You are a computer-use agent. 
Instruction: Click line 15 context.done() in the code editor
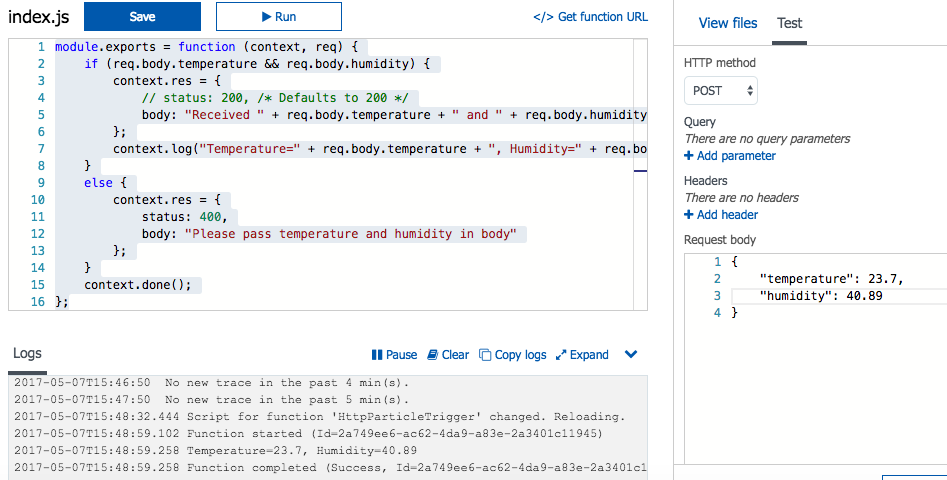[x=137, y=285]
